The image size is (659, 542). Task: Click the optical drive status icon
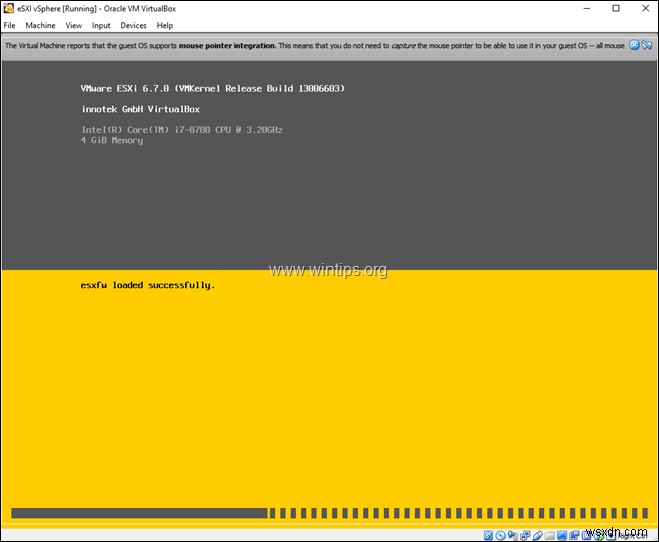coord(500,535)
